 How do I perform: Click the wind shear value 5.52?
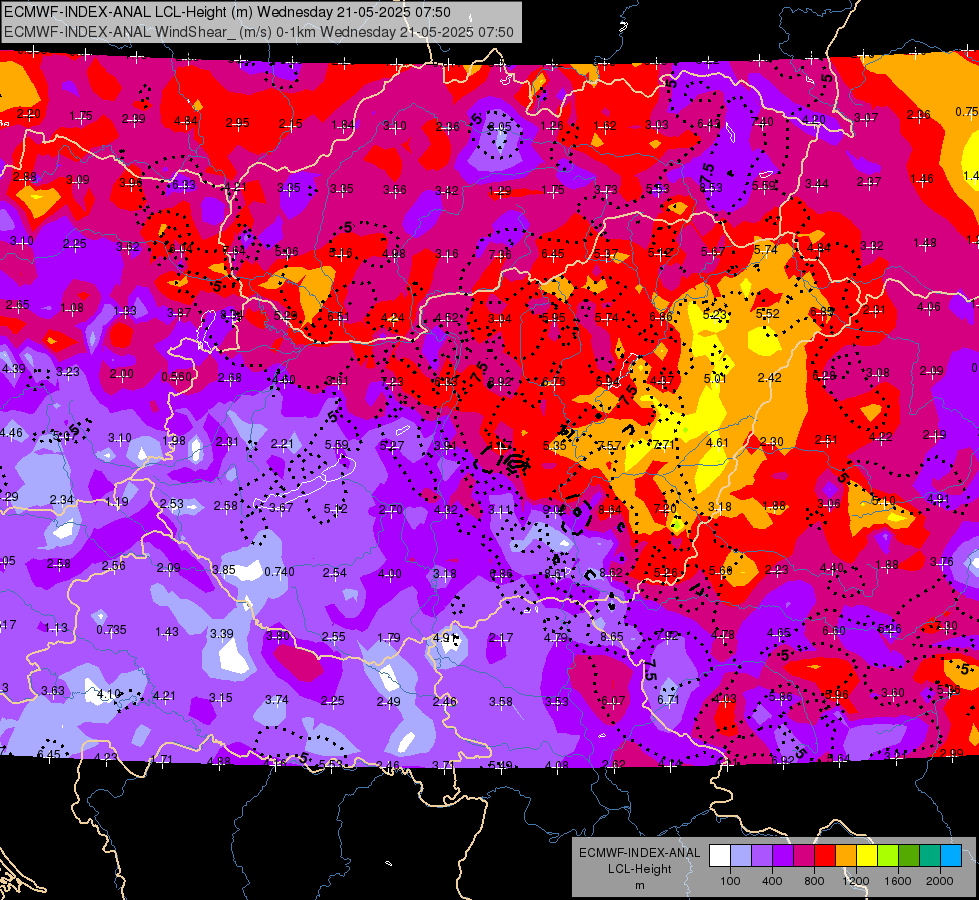click(767, 314)
